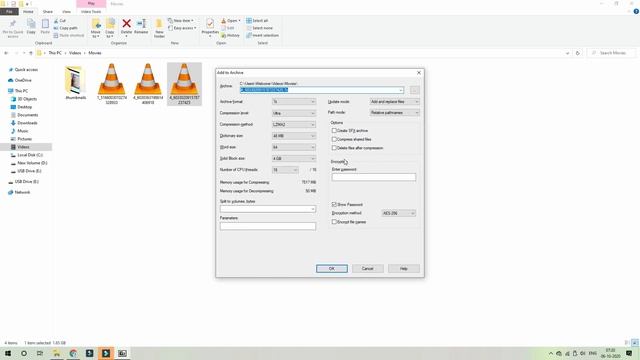Click Videos in the address breadcrumb
640x360 pixels.
coord(75,53)
